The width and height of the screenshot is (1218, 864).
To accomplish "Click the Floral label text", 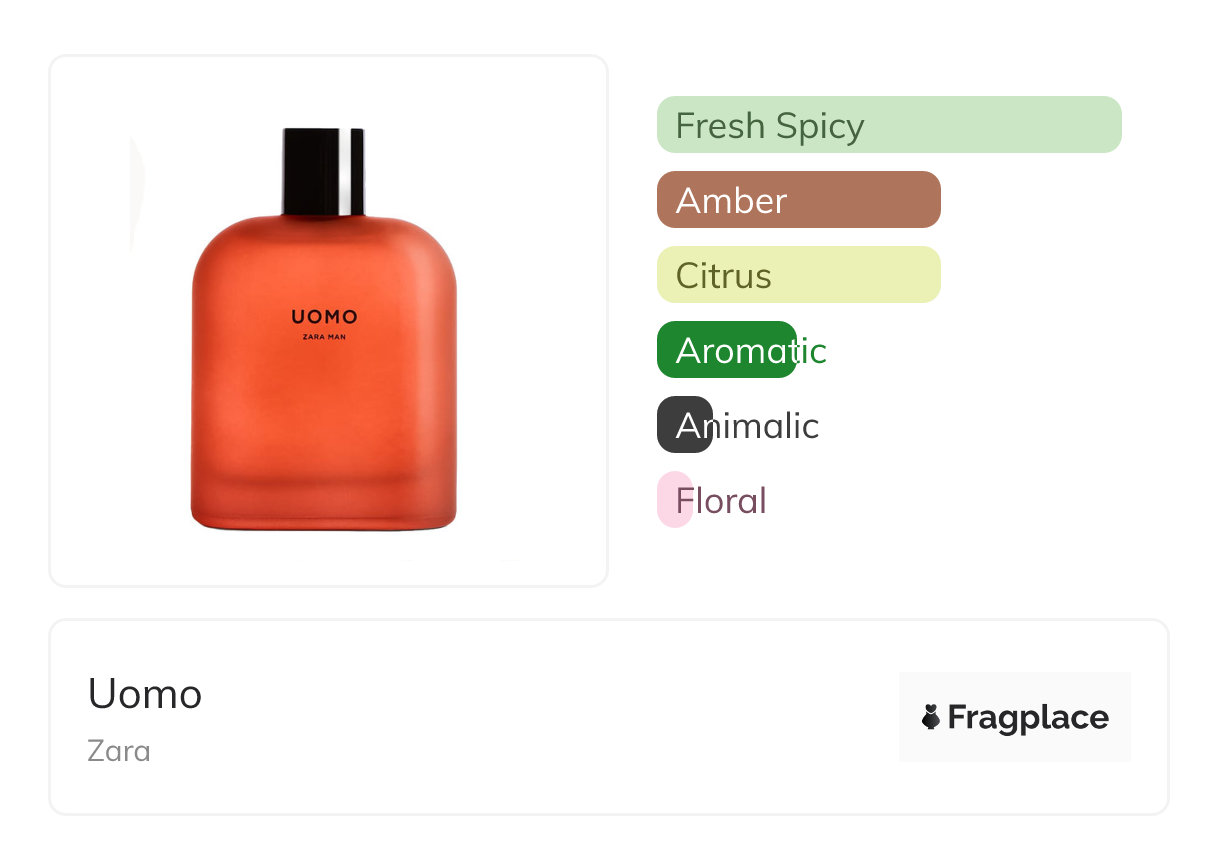I will [721, 501].
